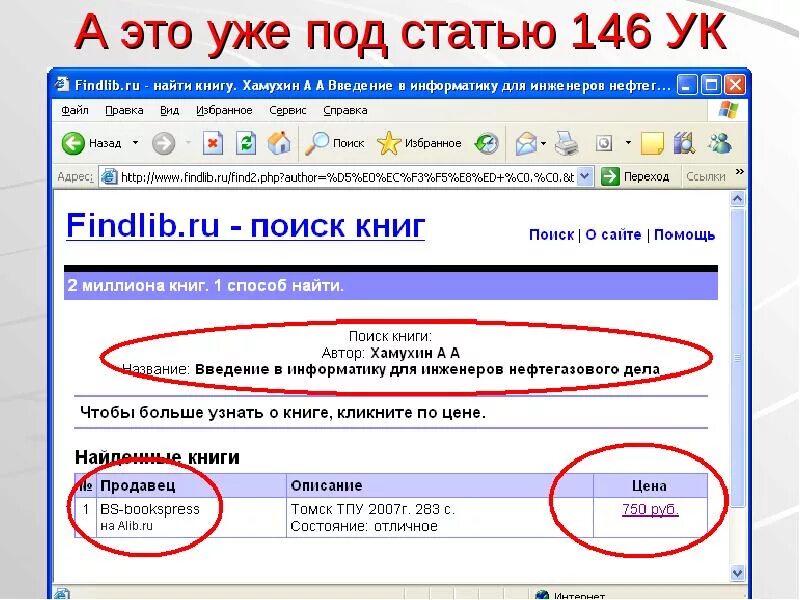Click the vertical scrollbar thumb
Image resolution: width=800 pixels, height=600 pixels.
(737, 358)
